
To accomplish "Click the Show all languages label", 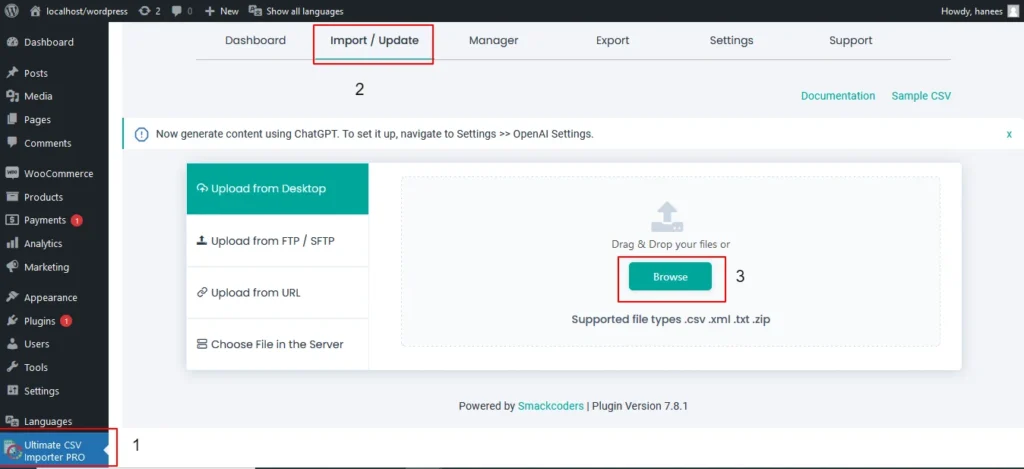I will [304, 11].
